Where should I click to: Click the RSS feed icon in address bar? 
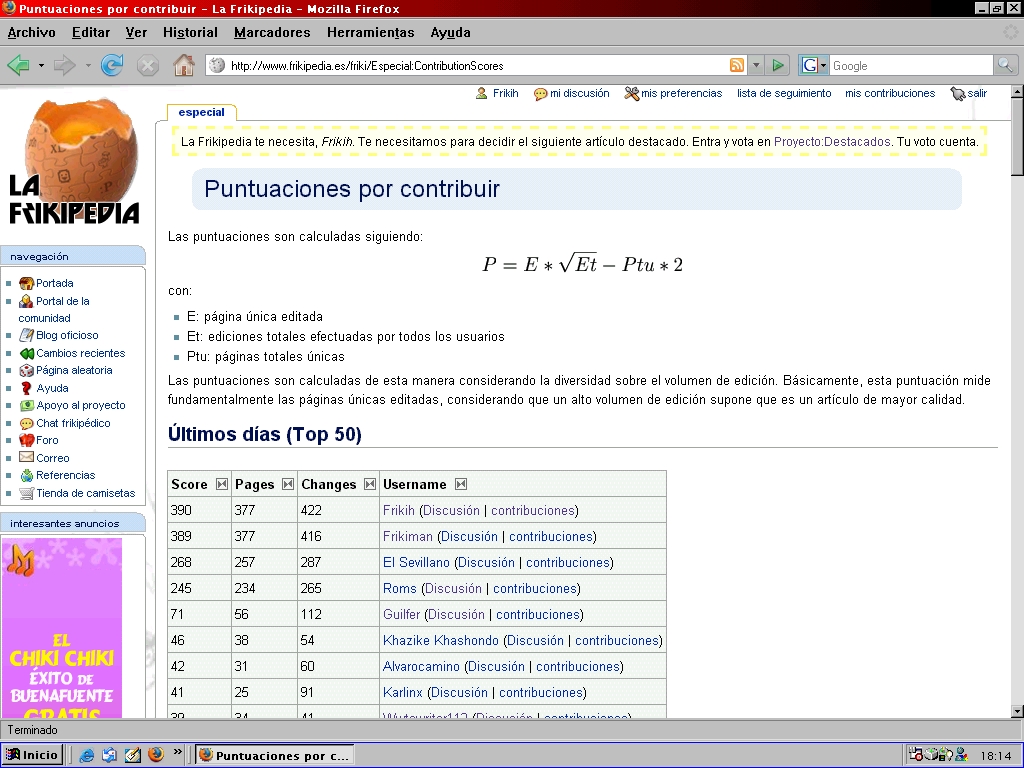(737, 66)
